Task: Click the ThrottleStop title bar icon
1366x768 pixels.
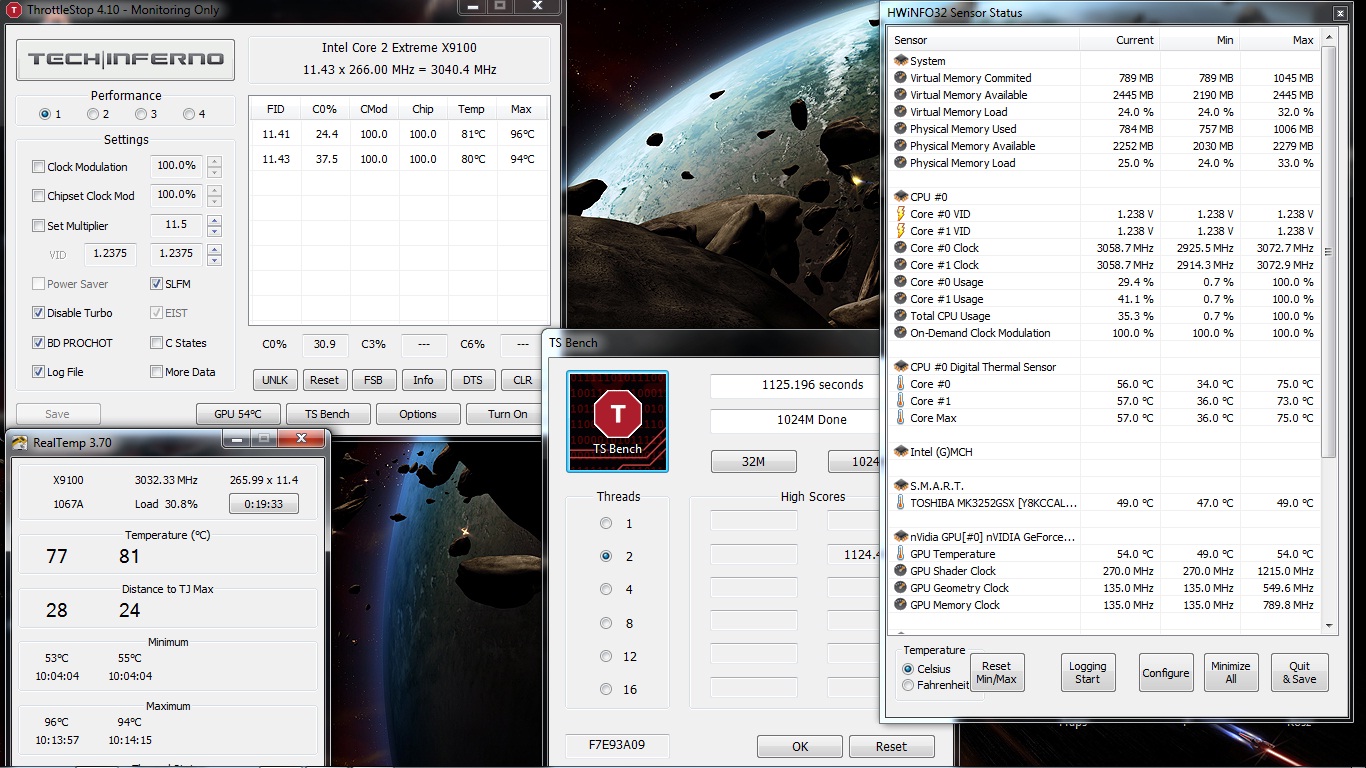Action: pos(14,9)
